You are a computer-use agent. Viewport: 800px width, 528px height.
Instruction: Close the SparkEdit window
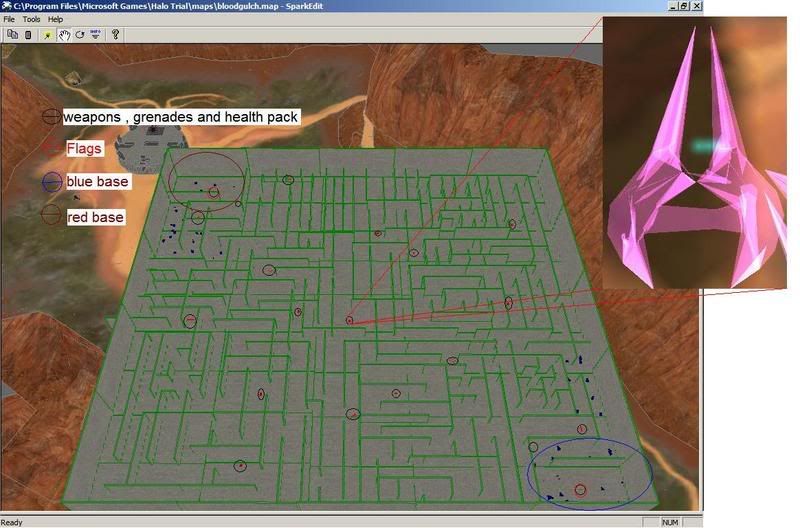[x=696, y=6]
